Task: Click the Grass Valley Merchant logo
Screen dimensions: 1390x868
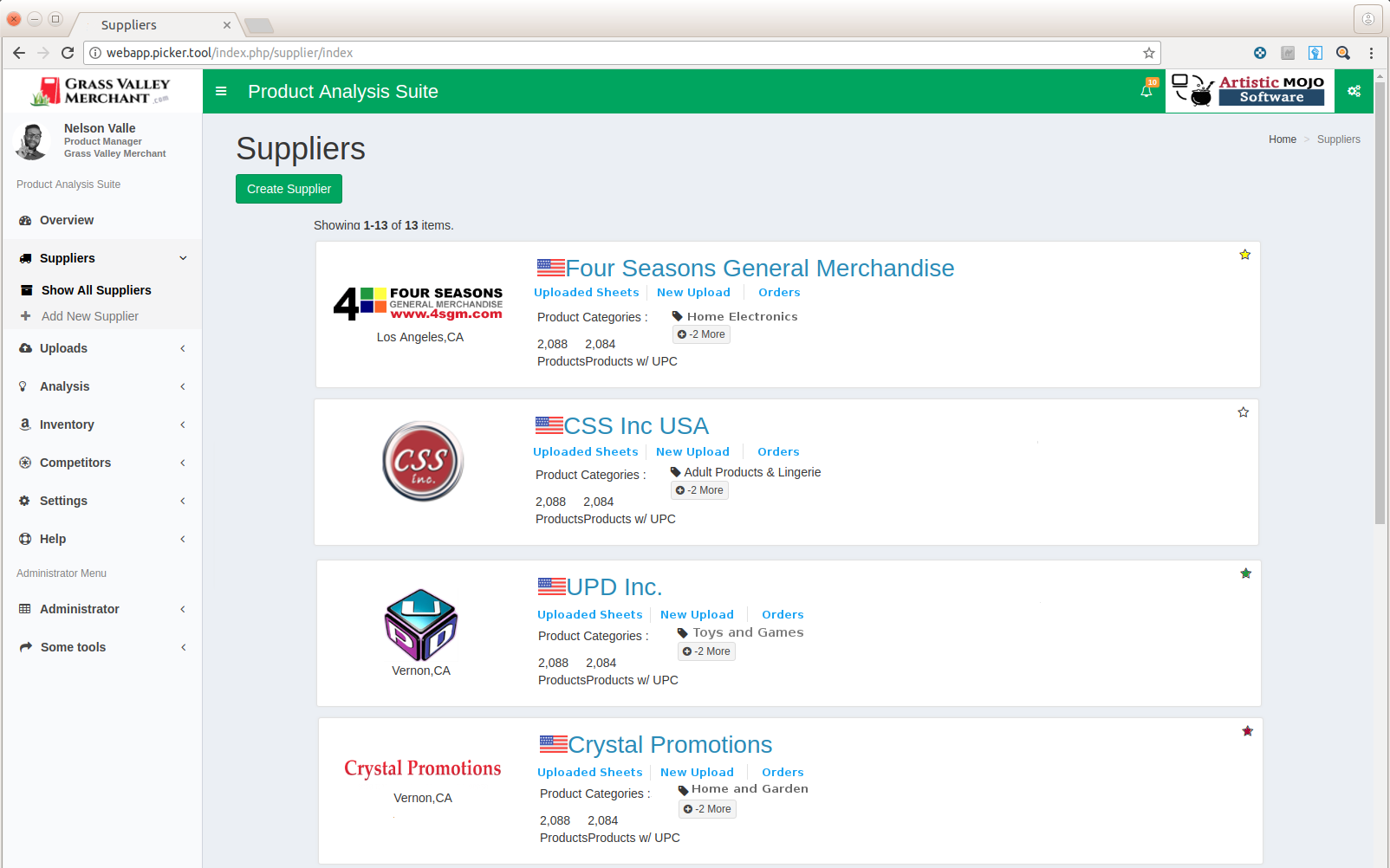Action: 101,90
